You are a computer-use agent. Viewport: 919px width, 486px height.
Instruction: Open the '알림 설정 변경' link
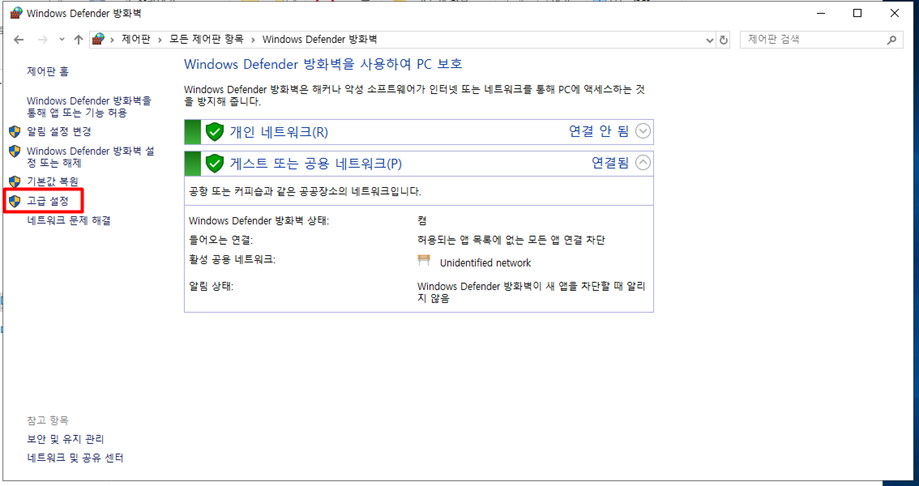point(59,131)
